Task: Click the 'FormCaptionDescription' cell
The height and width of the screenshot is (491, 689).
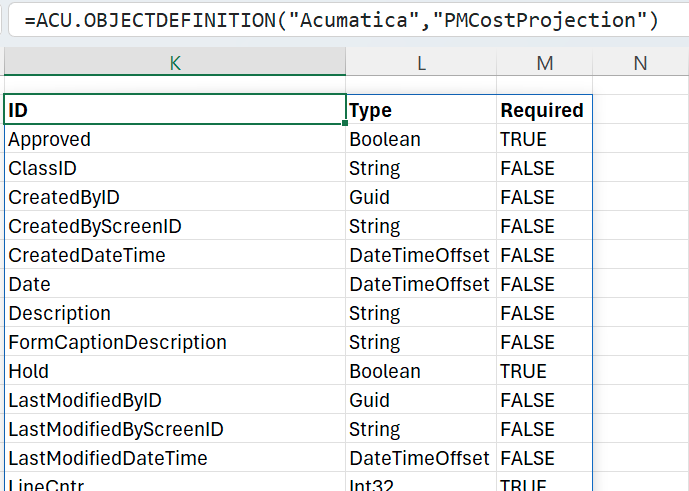Action: tap(175, 342)
